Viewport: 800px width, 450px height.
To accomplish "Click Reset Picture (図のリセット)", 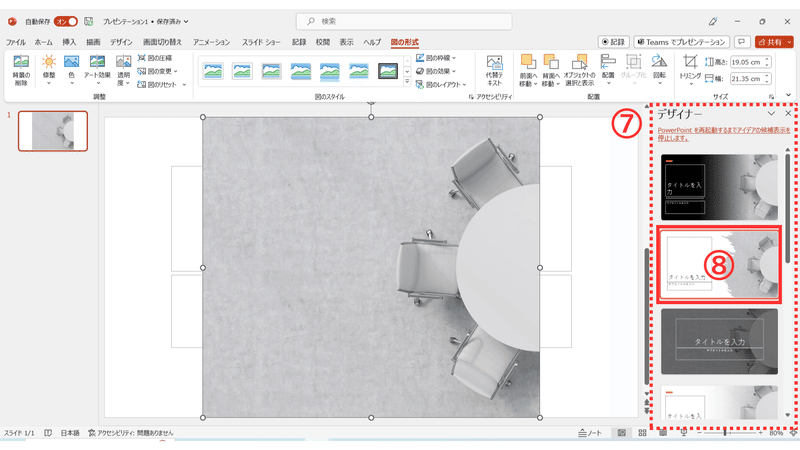I will coord(157,85).
